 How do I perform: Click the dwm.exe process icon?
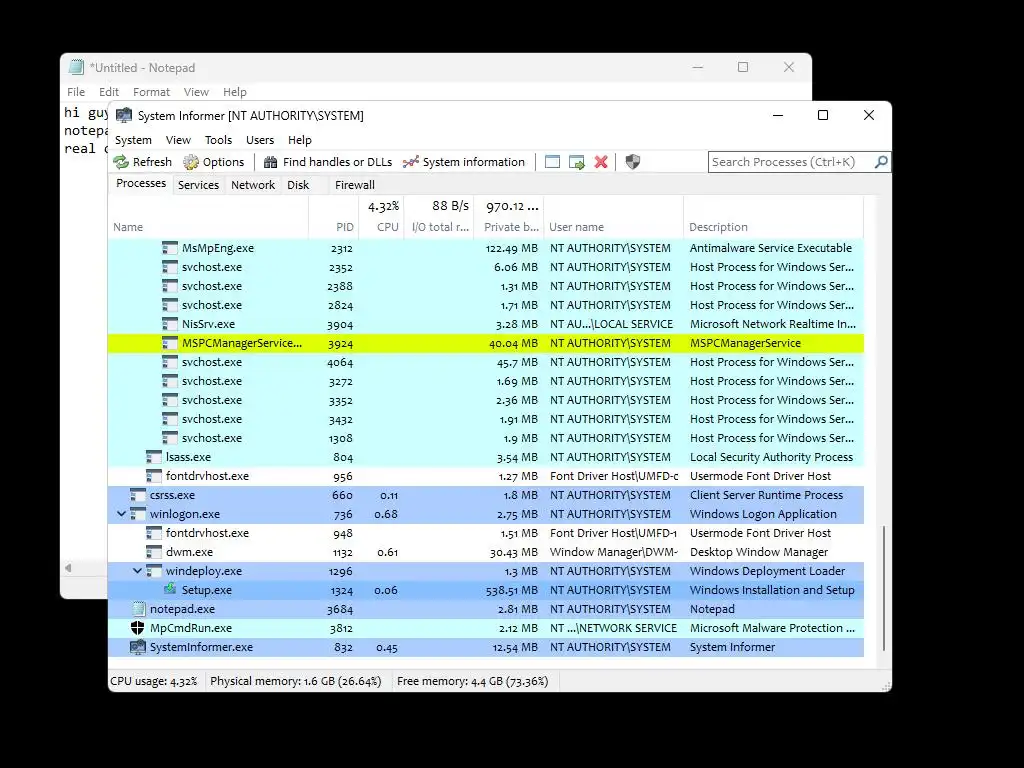(153, 552)
